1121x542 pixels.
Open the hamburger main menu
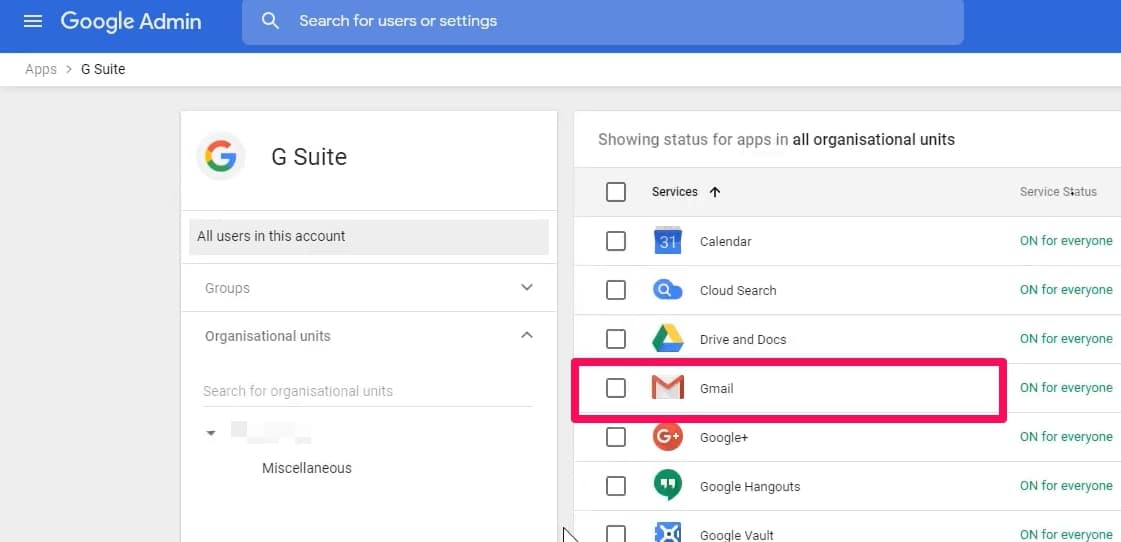tap(33, 21)
